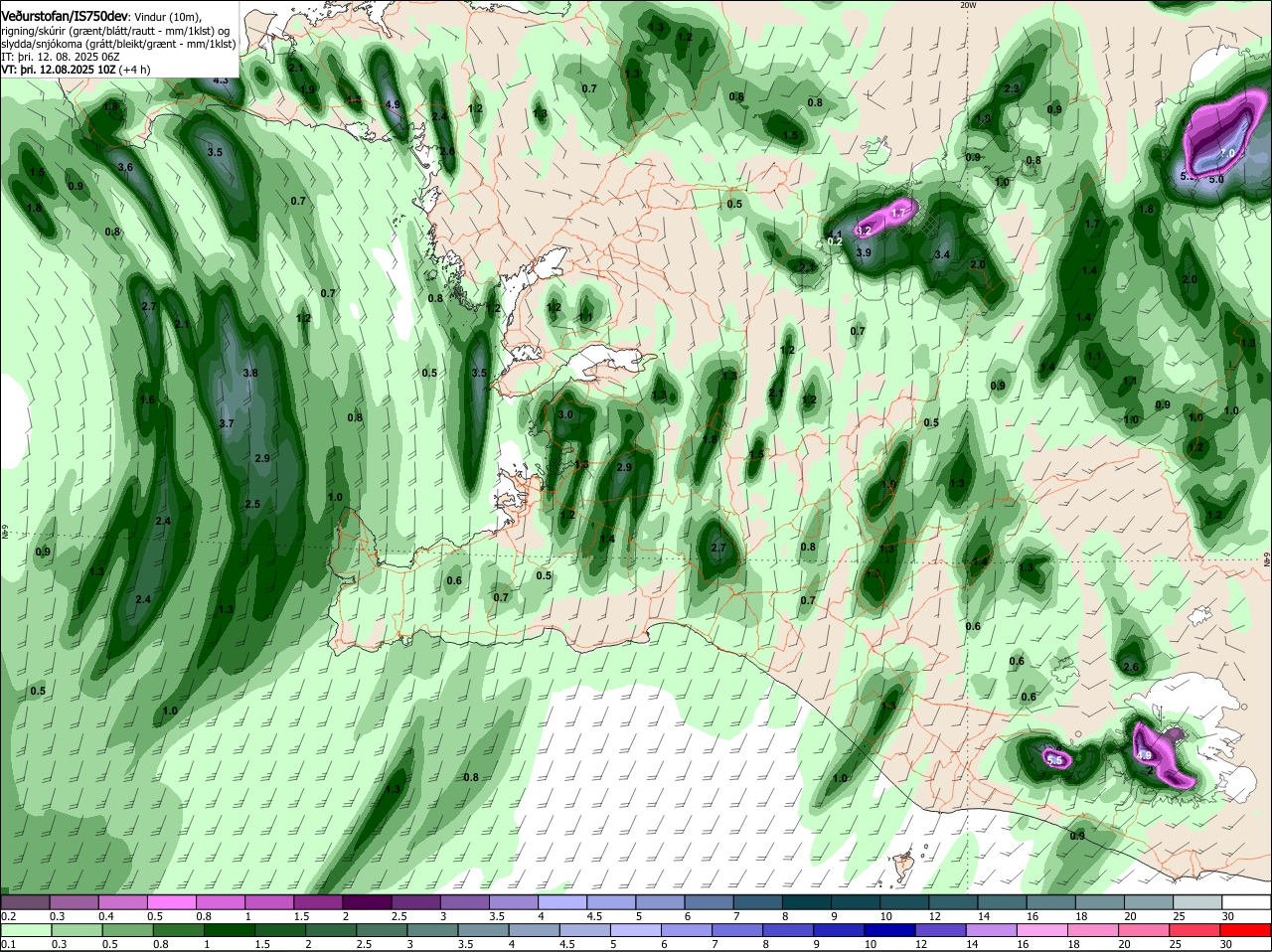
Task: Click the 2.5 rainfall value on the map
Action: click(252, 505)
